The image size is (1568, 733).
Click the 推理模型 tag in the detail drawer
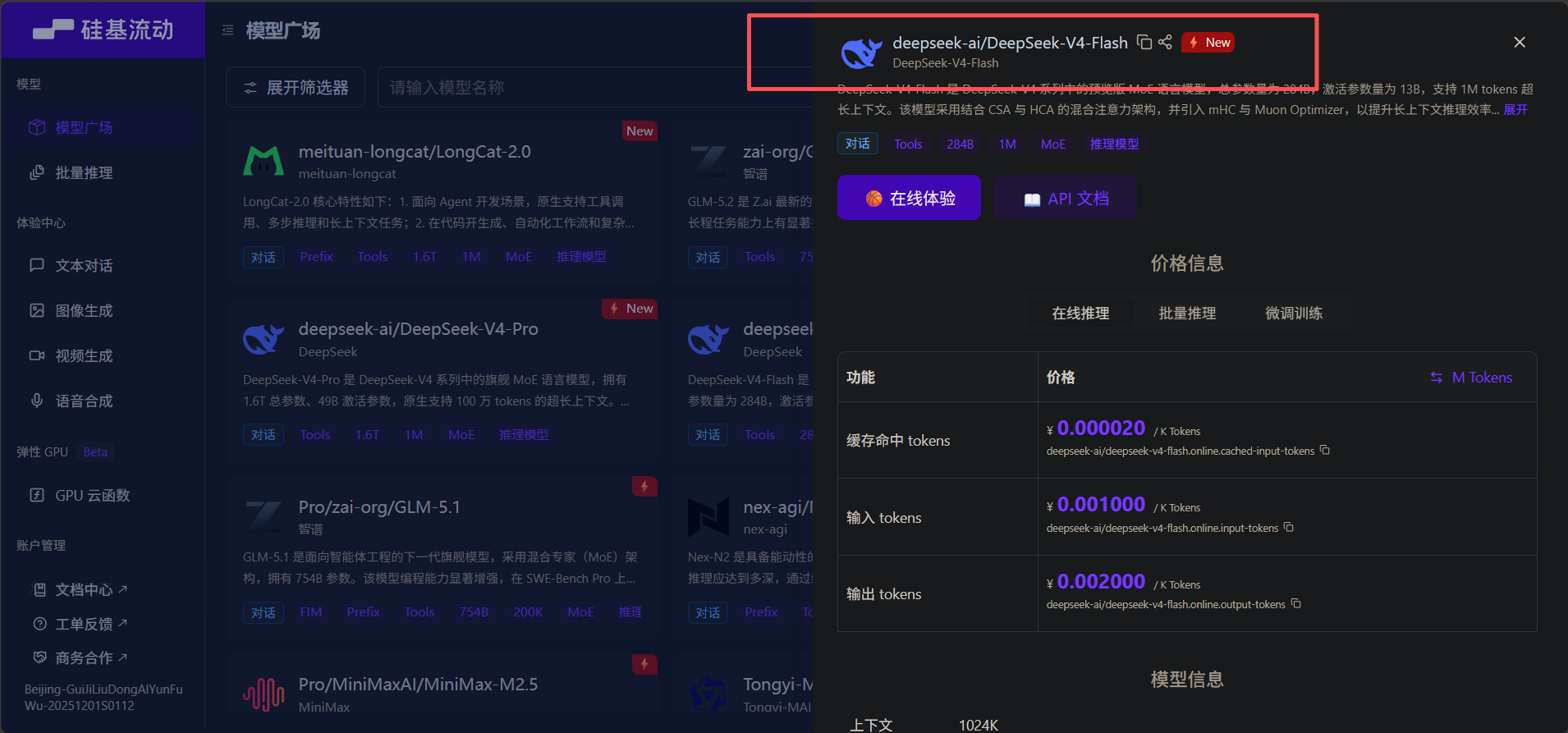click(x=1114, y=144)
